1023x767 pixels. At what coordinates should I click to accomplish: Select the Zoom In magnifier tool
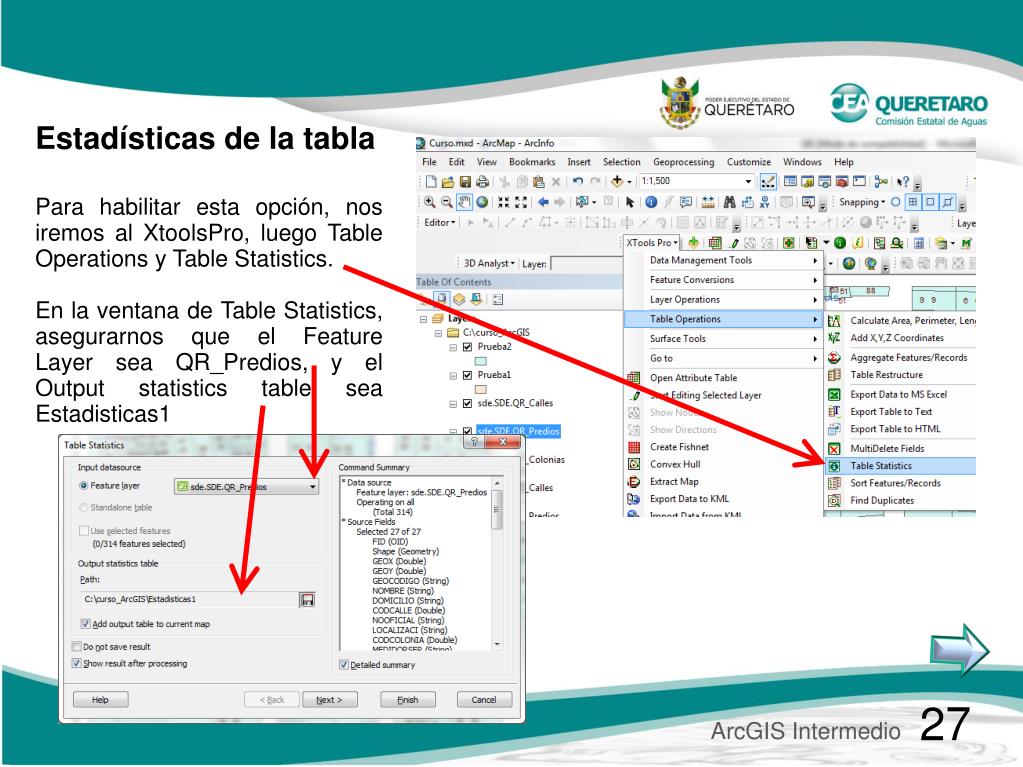(x=429, y=202)
